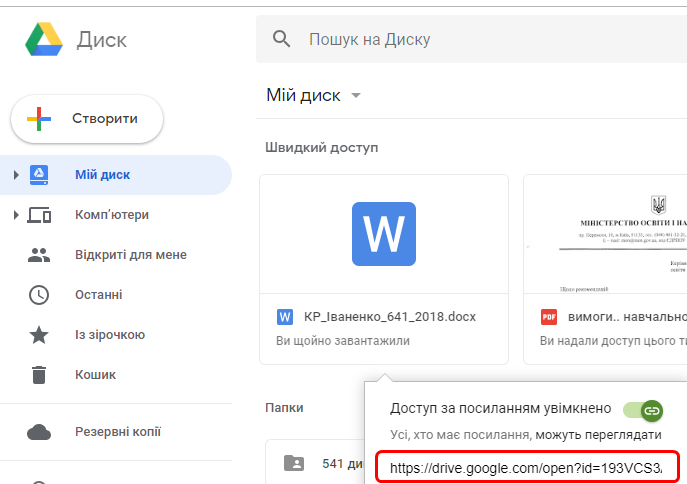Click the Із зірочкою star icon
This screenshot has width=687, height=484.
point(39,335)
